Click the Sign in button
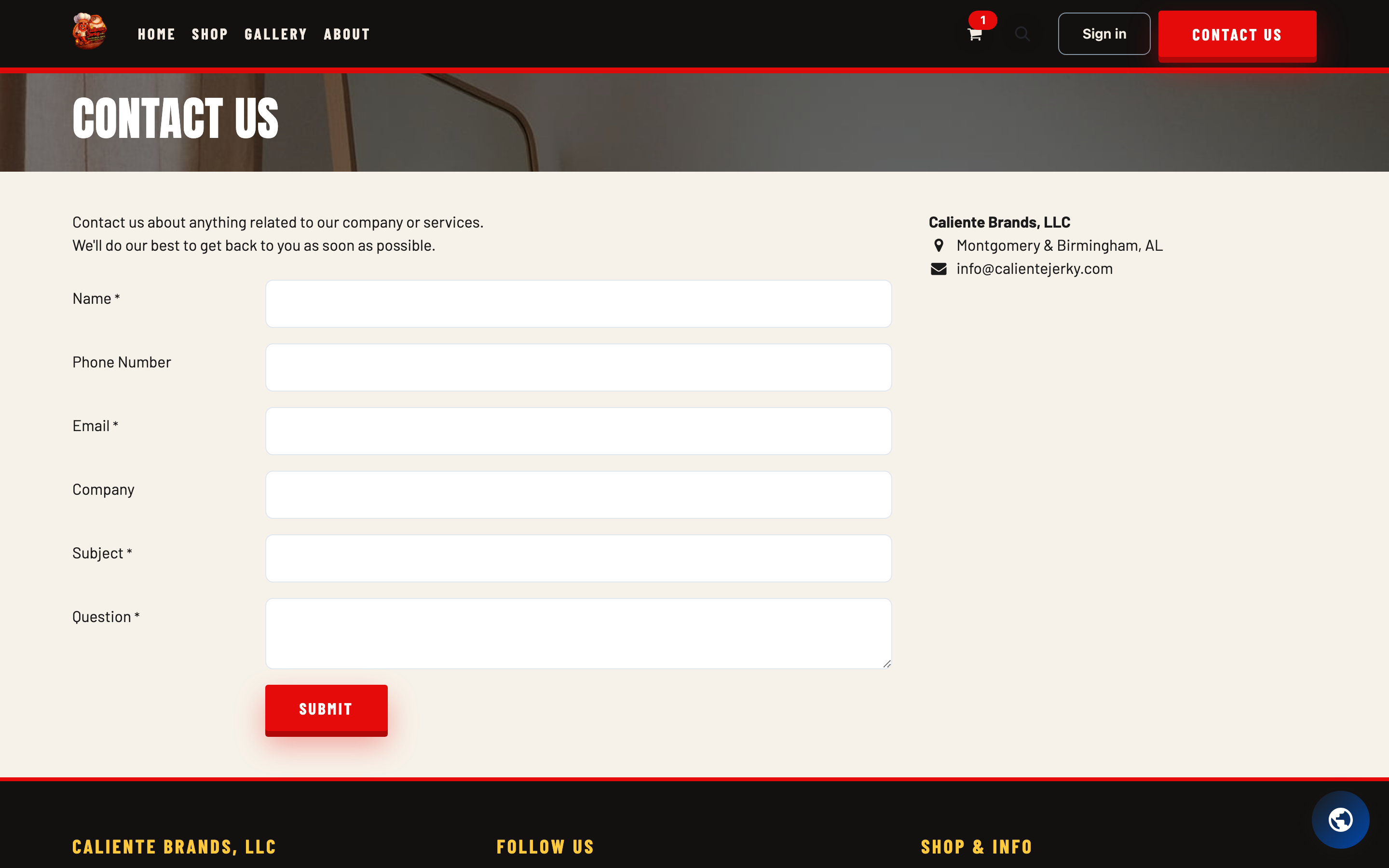Viewport: 1389px width, 868px height. click(1104, 34)
